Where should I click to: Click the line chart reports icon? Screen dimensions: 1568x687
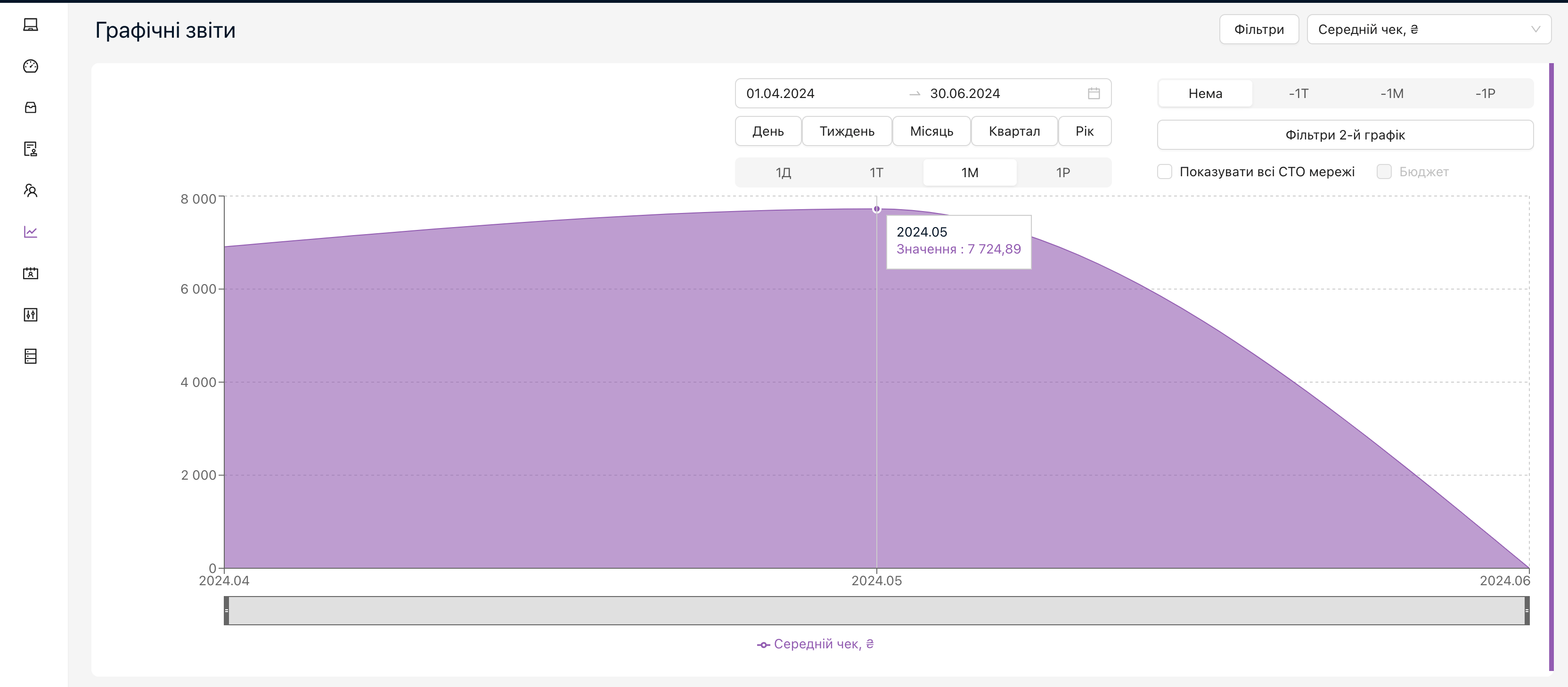pyautogui.click(x=31, y=232)
